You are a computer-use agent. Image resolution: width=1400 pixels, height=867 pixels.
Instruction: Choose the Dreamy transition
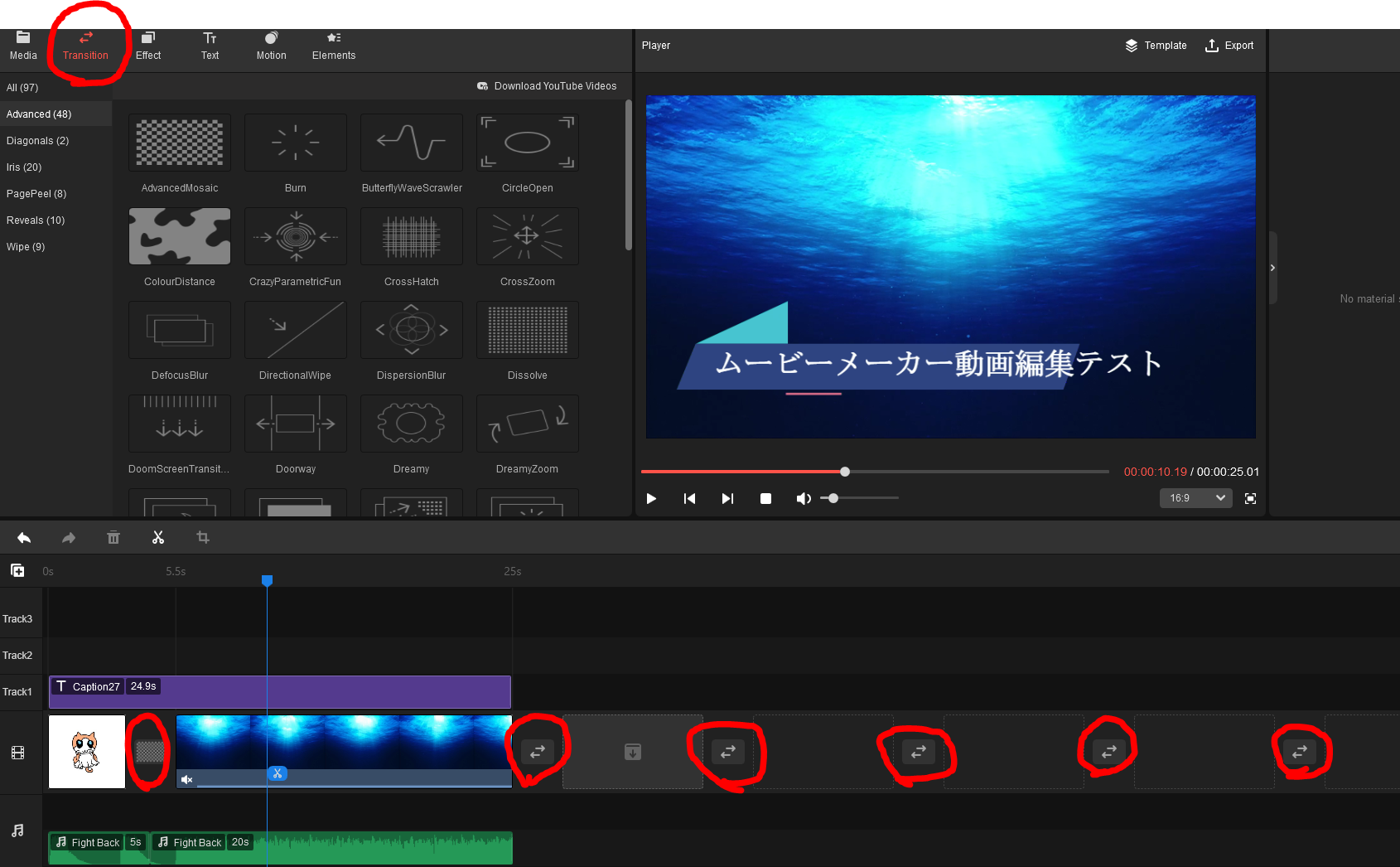coord(412,424)
